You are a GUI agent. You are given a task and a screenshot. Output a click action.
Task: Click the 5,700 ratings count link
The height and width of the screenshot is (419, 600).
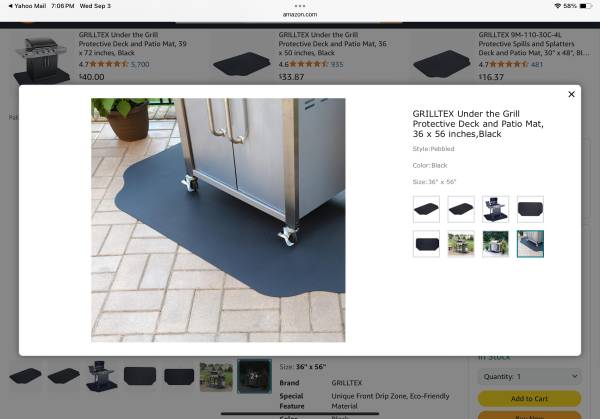tap(140, 64)
